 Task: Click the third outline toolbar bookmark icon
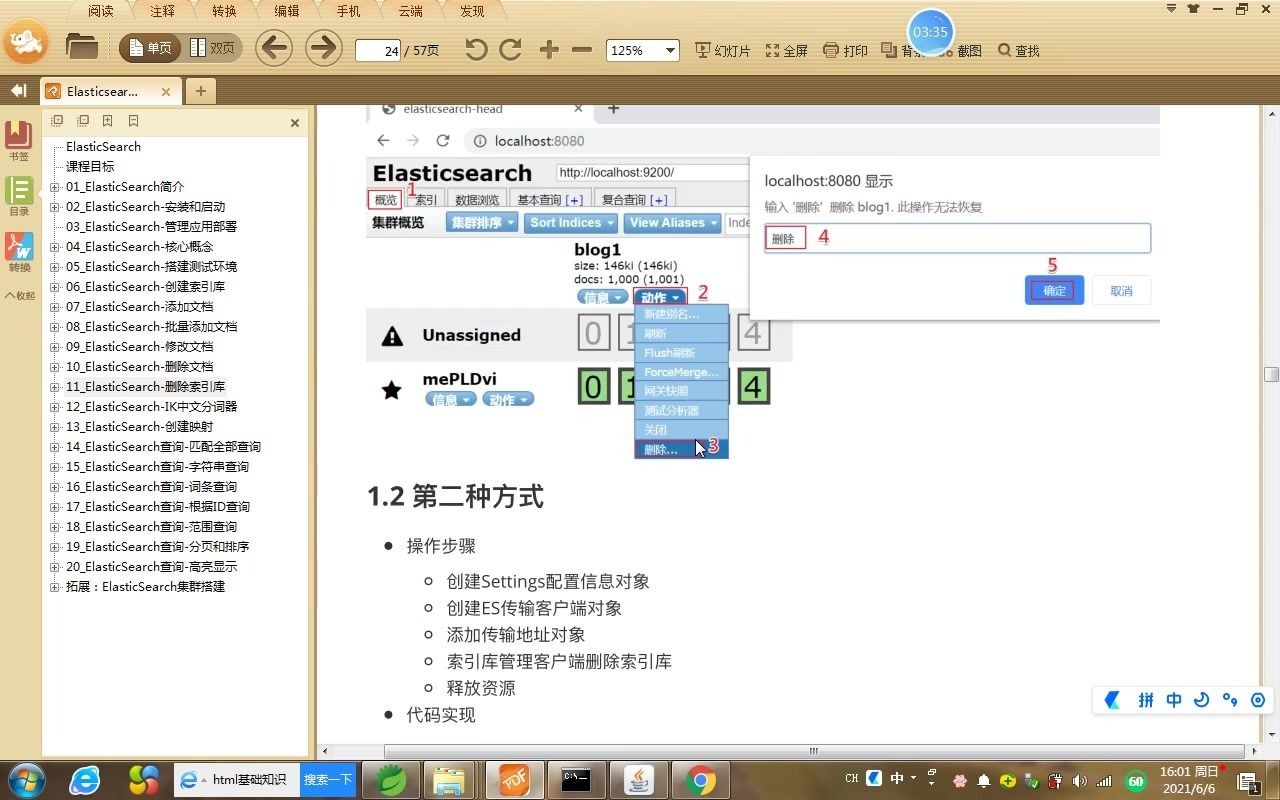[x=107, y=121]
